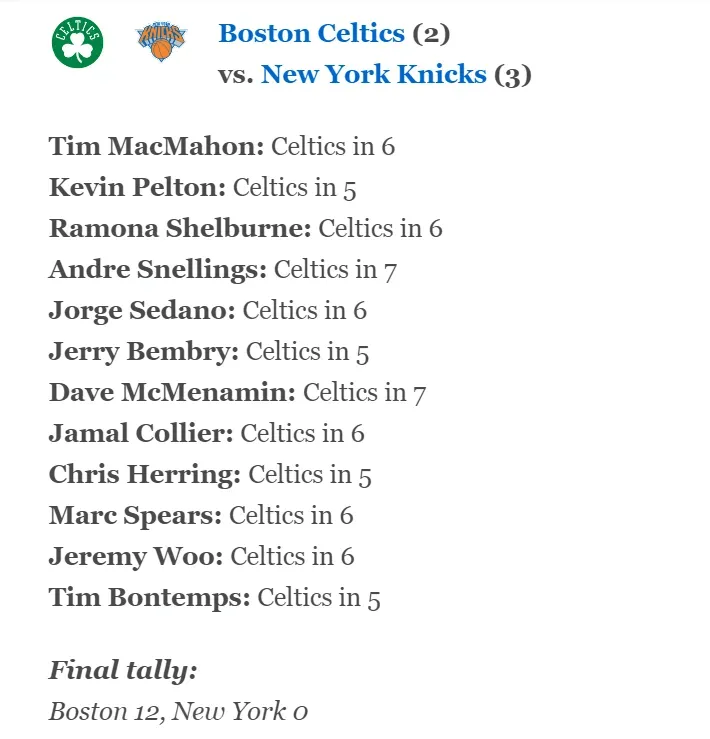This screenshot has height=739, width=710.
Task: Select Chris Herring's prediction
Action: pos(210,474)
